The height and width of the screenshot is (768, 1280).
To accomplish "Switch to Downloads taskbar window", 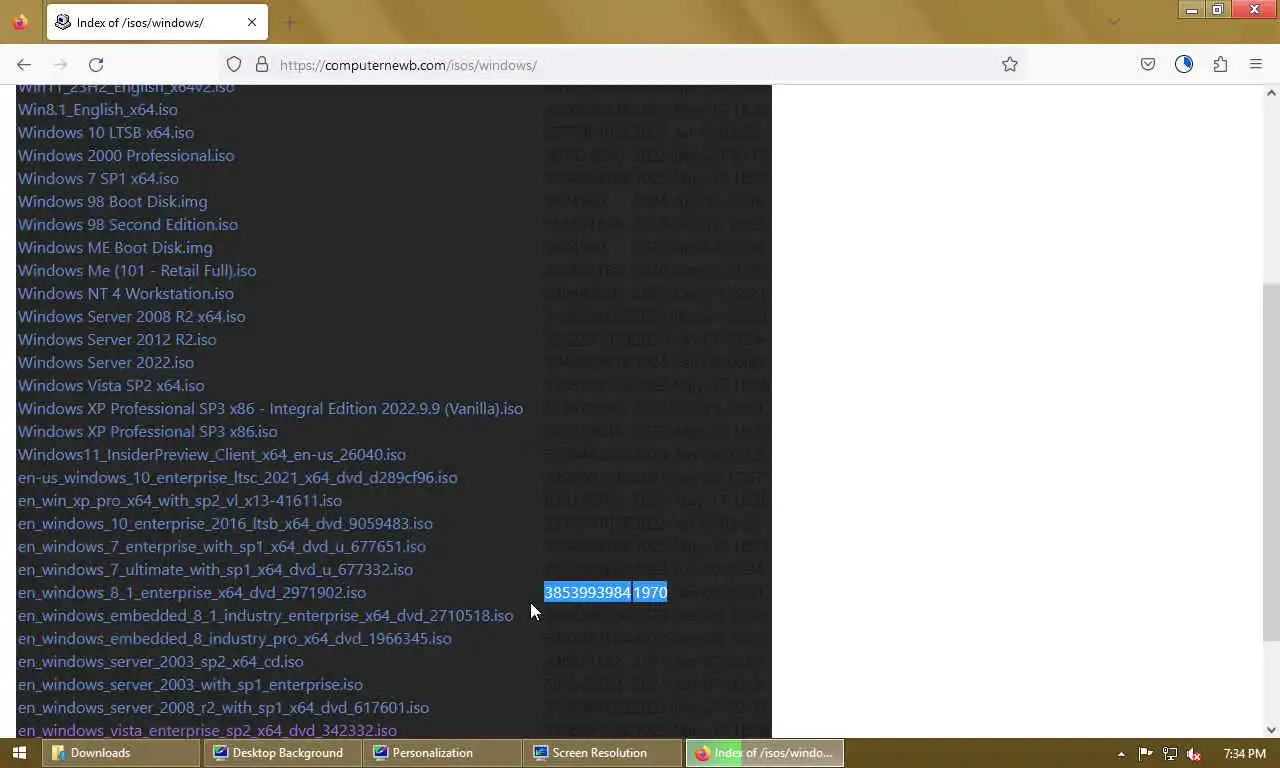I will click(122, 753).
